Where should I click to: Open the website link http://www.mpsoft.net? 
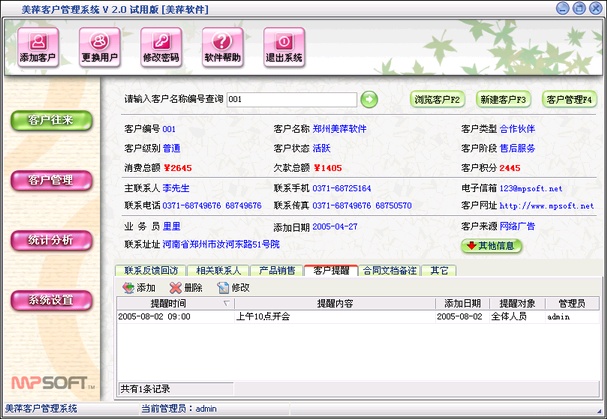point(546,205)
